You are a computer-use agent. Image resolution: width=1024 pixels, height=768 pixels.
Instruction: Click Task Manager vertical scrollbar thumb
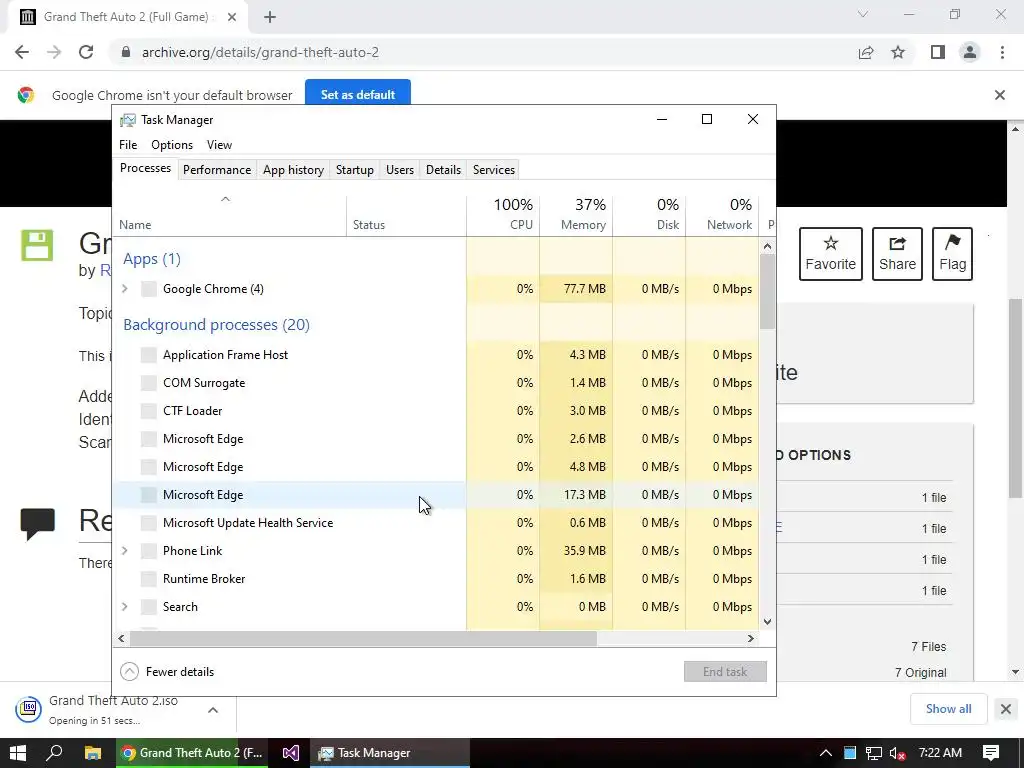(767, 291)
